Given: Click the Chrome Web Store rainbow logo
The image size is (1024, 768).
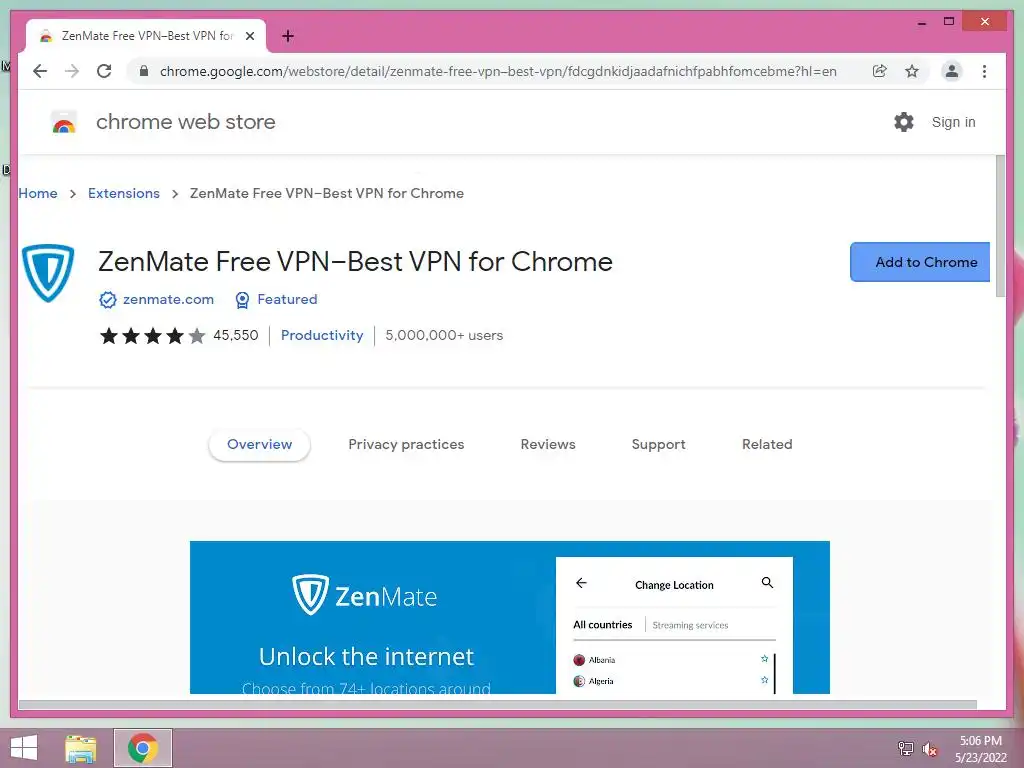Looking at the screenshot, I should point(63,122).
